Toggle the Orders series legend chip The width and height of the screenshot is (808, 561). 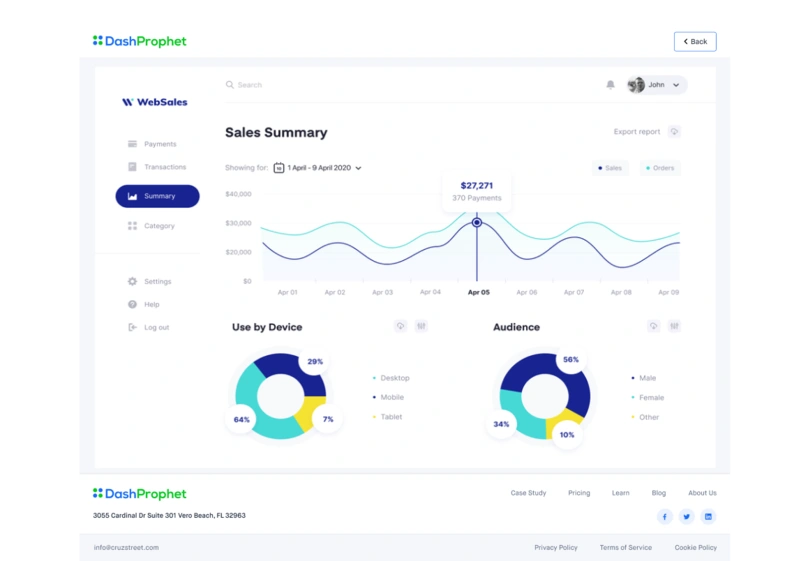click(660, 168)
